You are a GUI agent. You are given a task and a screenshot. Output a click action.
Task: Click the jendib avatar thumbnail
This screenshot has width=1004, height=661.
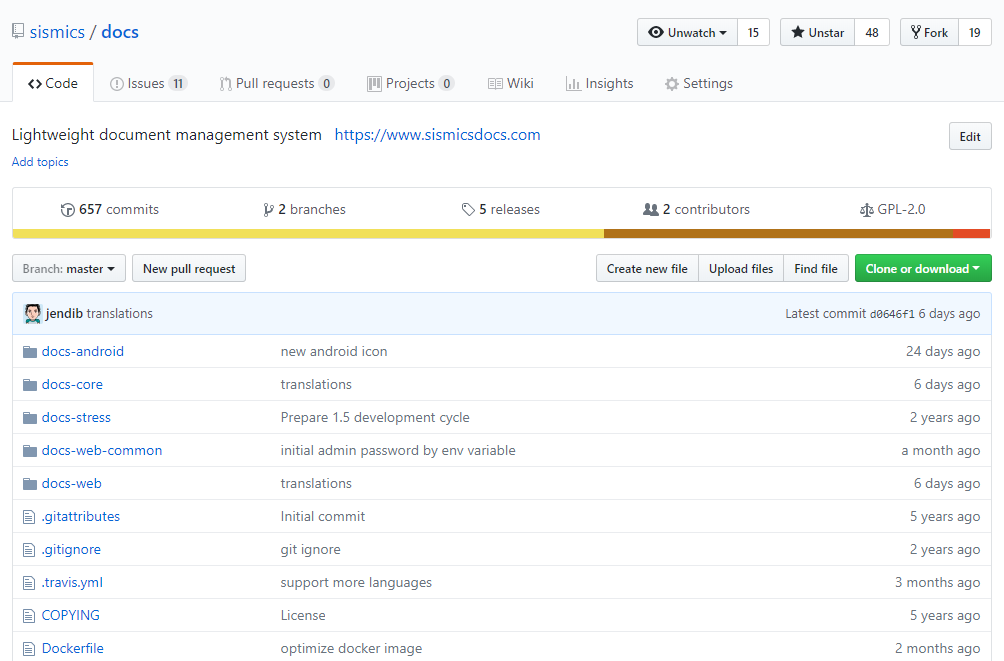click(33, 313)
